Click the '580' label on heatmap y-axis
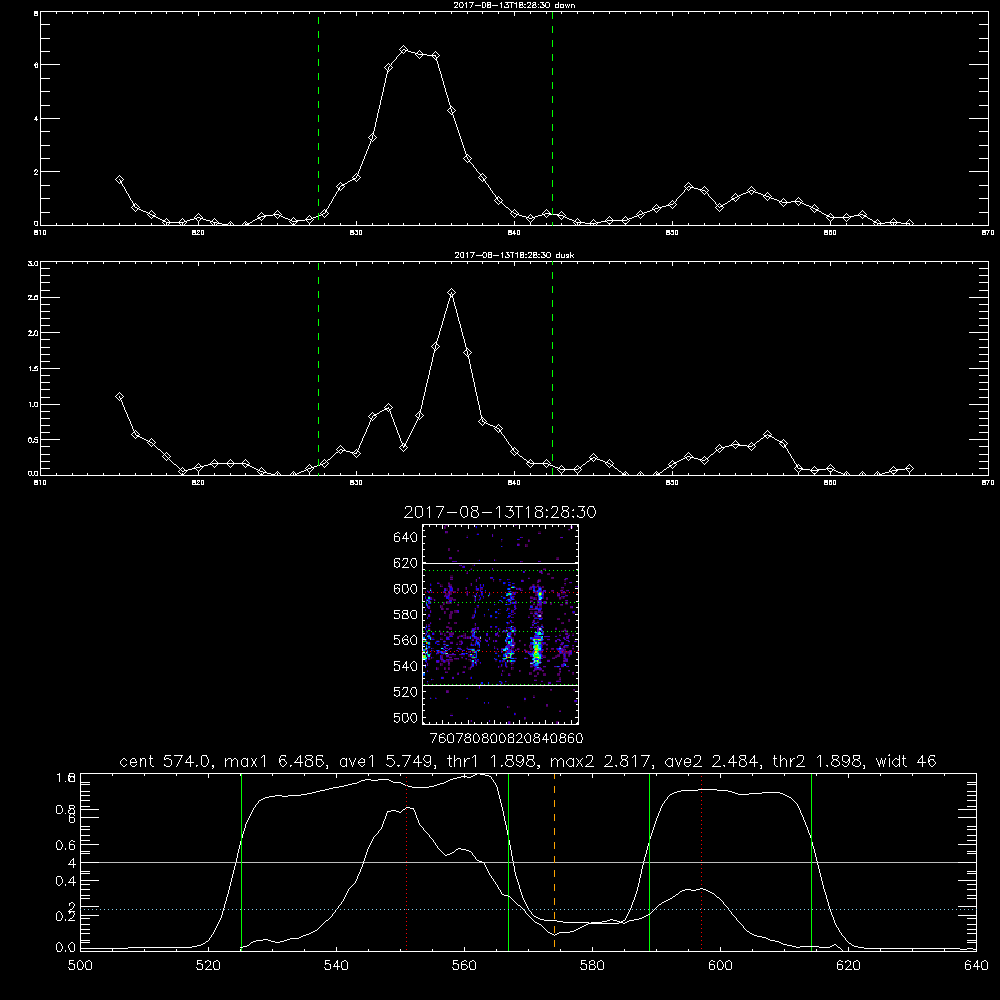This screenshot has height=1000, width=1000. tap(406, 615)
